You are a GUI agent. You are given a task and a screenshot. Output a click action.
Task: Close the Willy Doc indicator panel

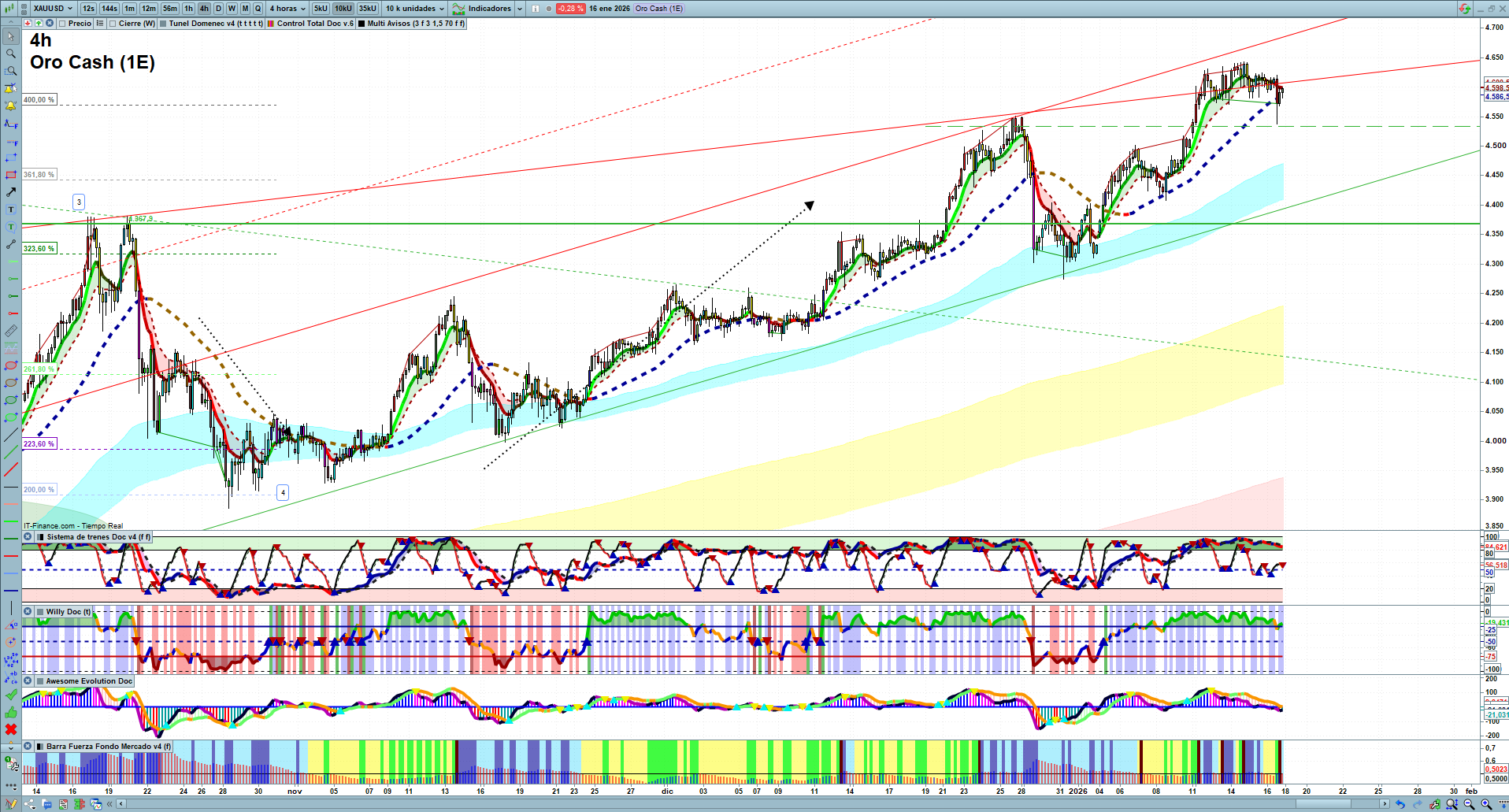tap(28, 611)
